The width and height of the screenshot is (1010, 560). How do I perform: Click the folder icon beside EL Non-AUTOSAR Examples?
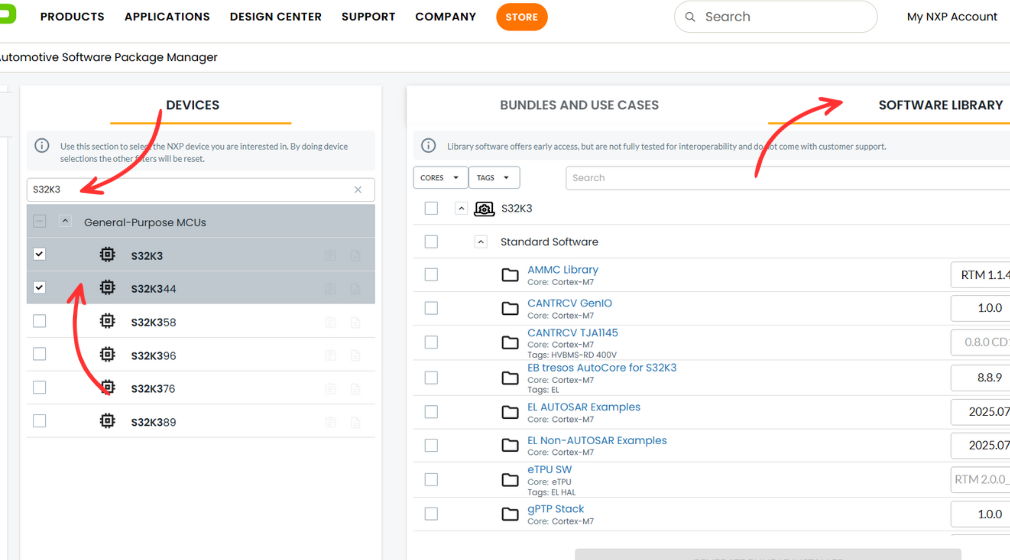pyautogui.click(x=510, y=445)
